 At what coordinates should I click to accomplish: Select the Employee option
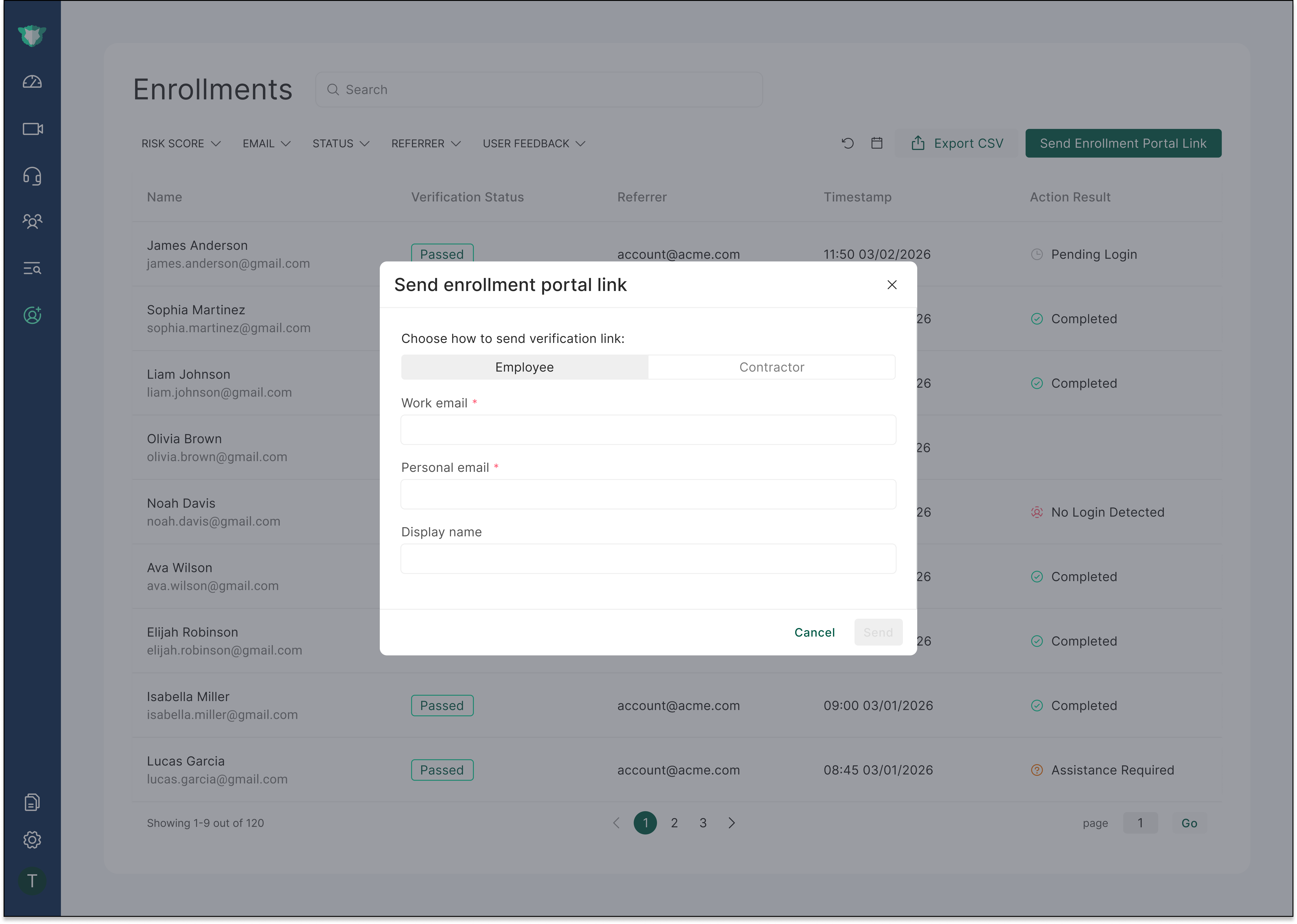click(x=525, y=367)
